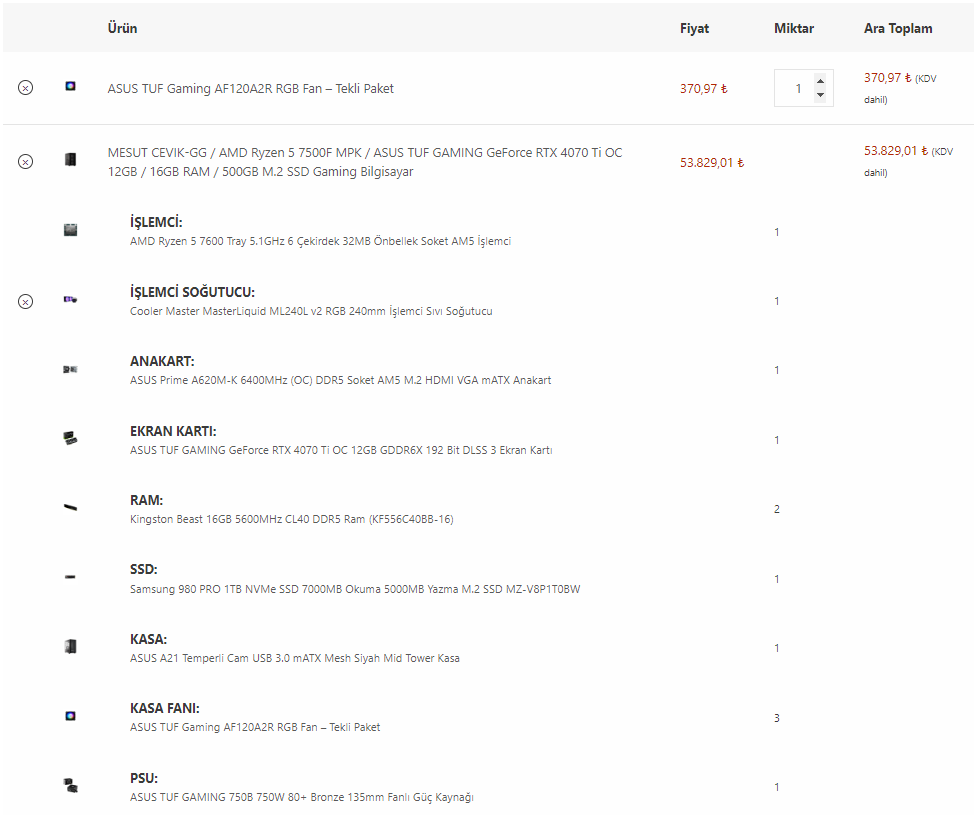Click the RAM quantity value 2
The width and height of the screenshot is (979, 815).
pyautogui.click(x=777, y=510)
